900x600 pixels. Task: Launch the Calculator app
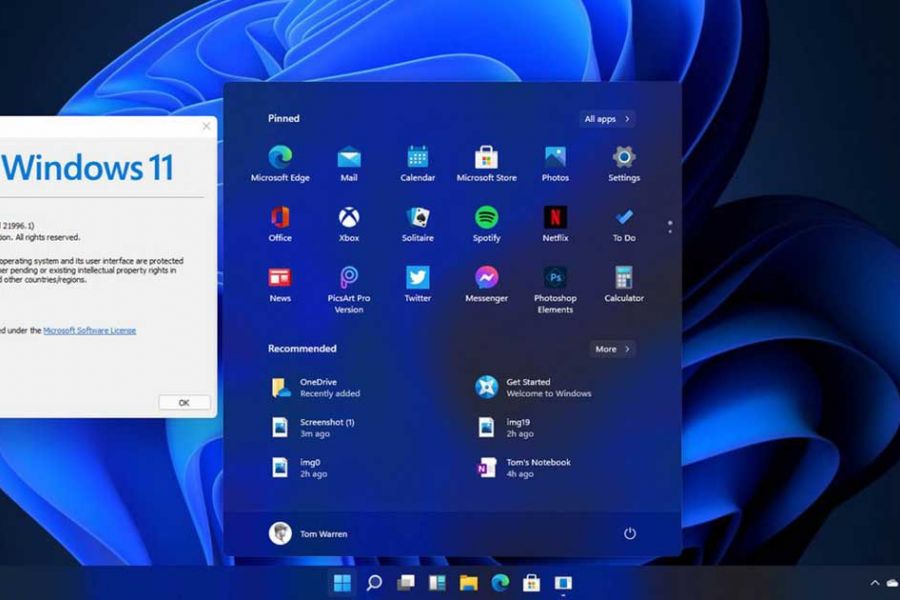(x=624, y=284)
